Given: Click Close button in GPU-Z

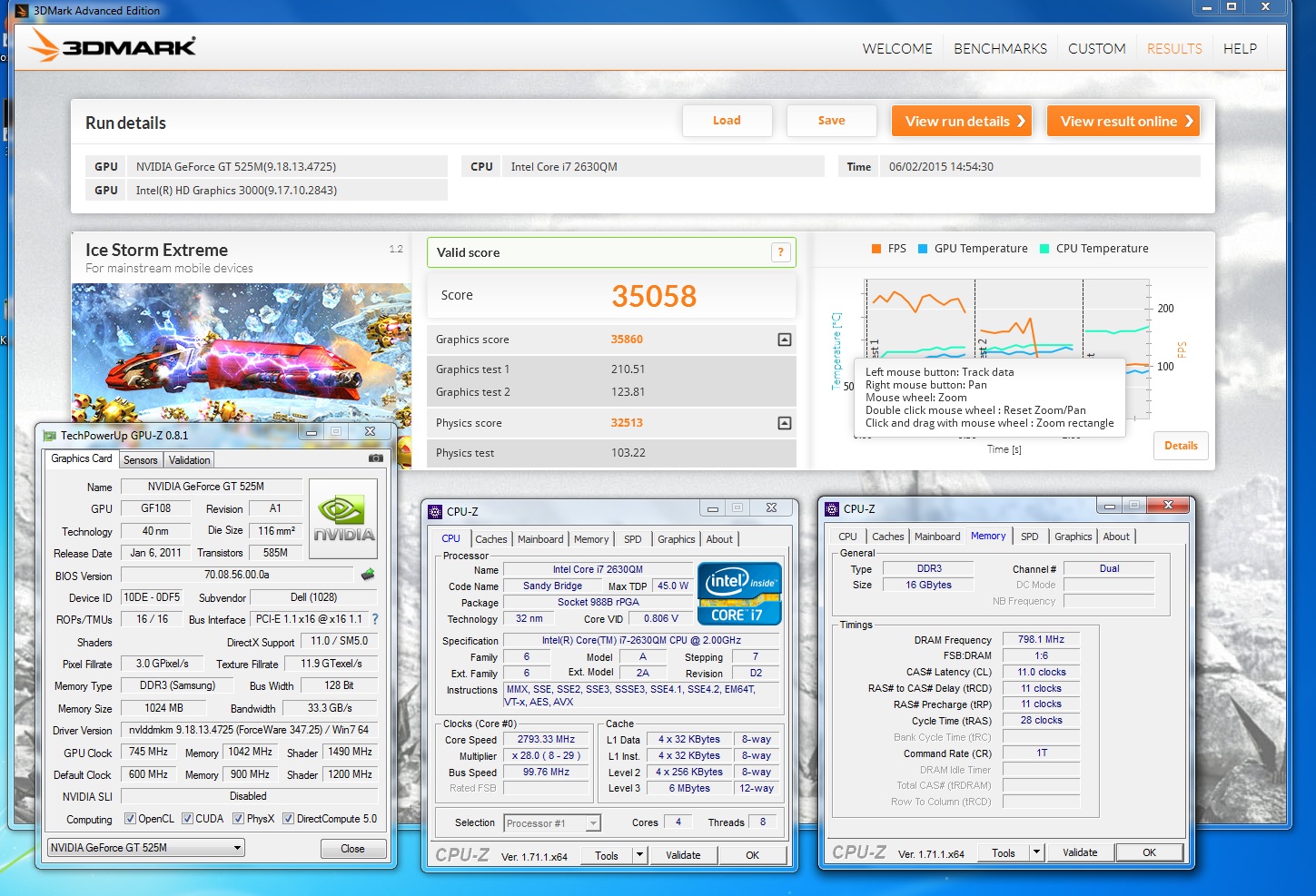Looking at the screenshot, I should tap(353, 849).
